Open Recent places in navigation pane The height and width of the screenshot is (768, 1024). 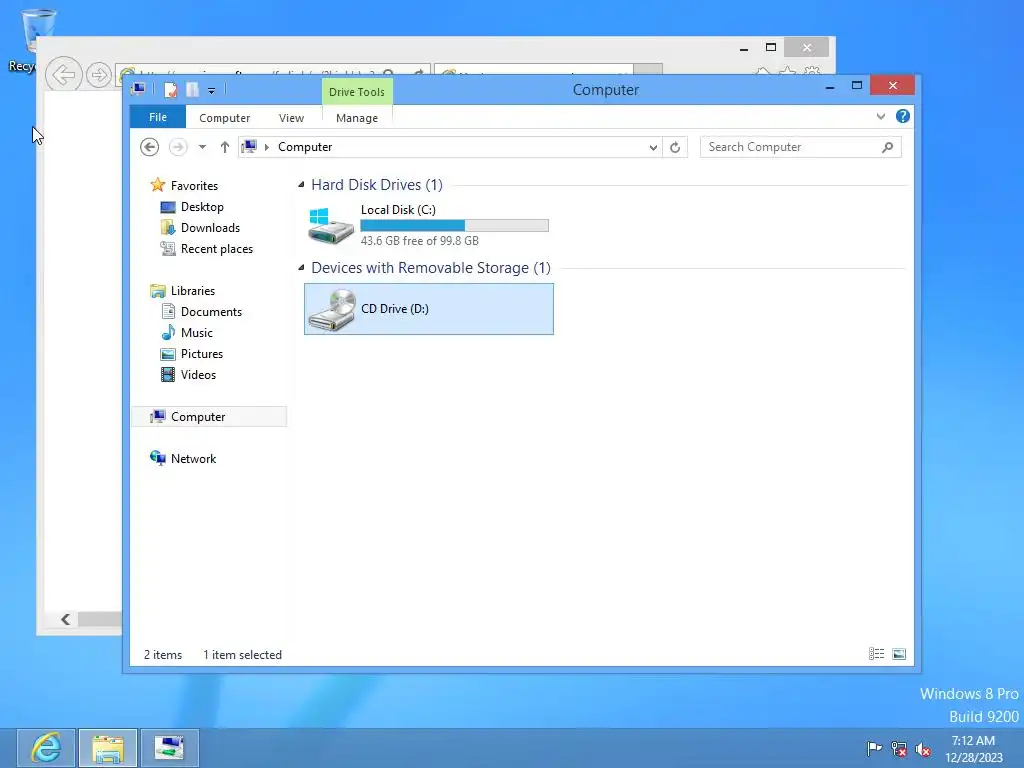216,249
